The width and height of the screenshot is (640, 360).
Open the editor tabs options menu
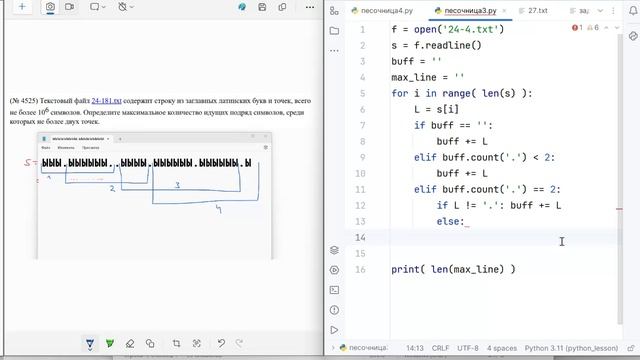tap(613, 11)
